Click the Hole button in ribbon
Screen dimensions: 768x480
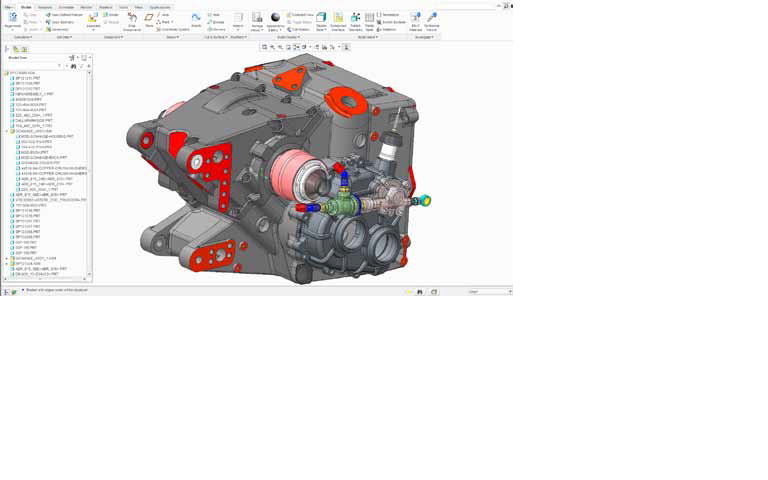point(213,15)
